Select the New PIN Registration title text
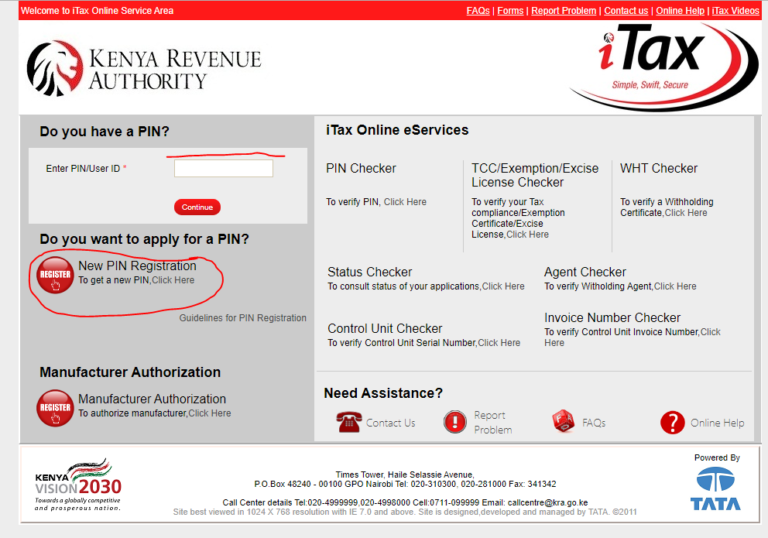The image size is (768, 538). 137,266
